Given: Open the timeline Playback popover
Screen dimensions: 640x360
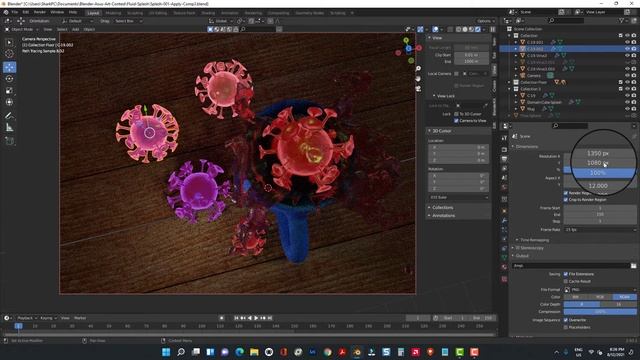Looking at the screenshot, I should click(x=27, y=318).
